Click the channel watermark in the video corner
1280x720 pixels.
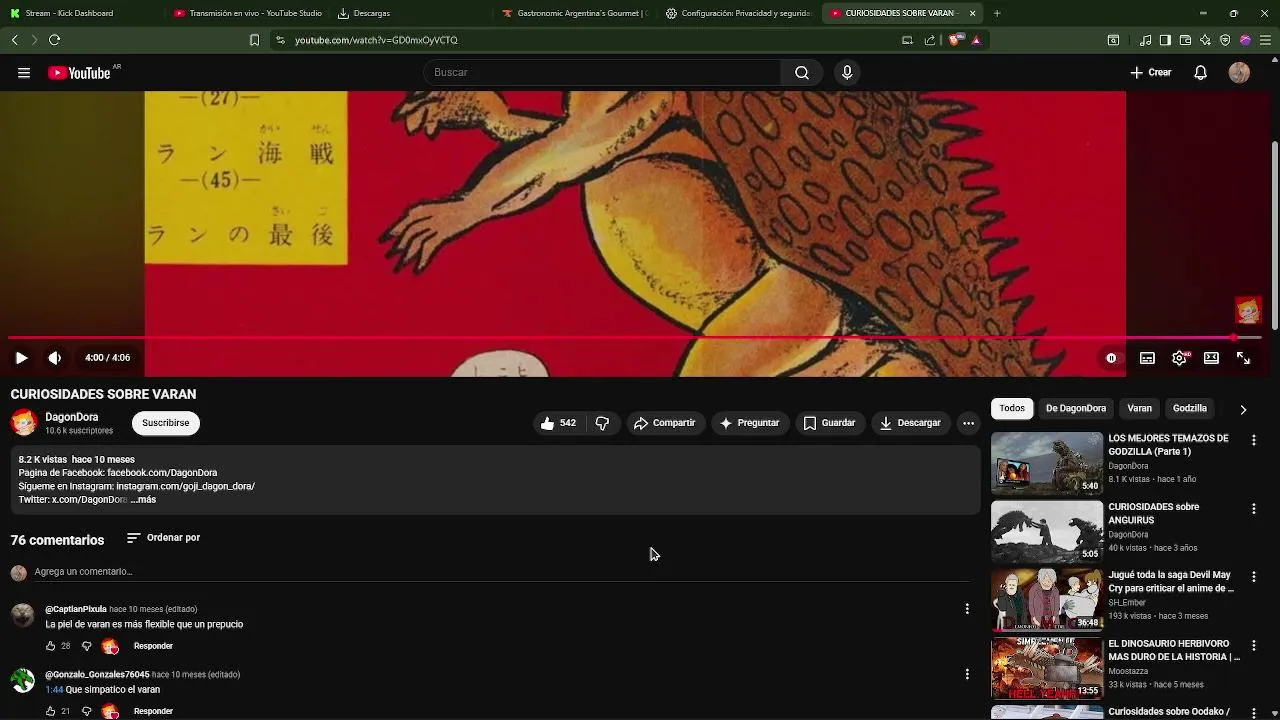point(1248,310)
